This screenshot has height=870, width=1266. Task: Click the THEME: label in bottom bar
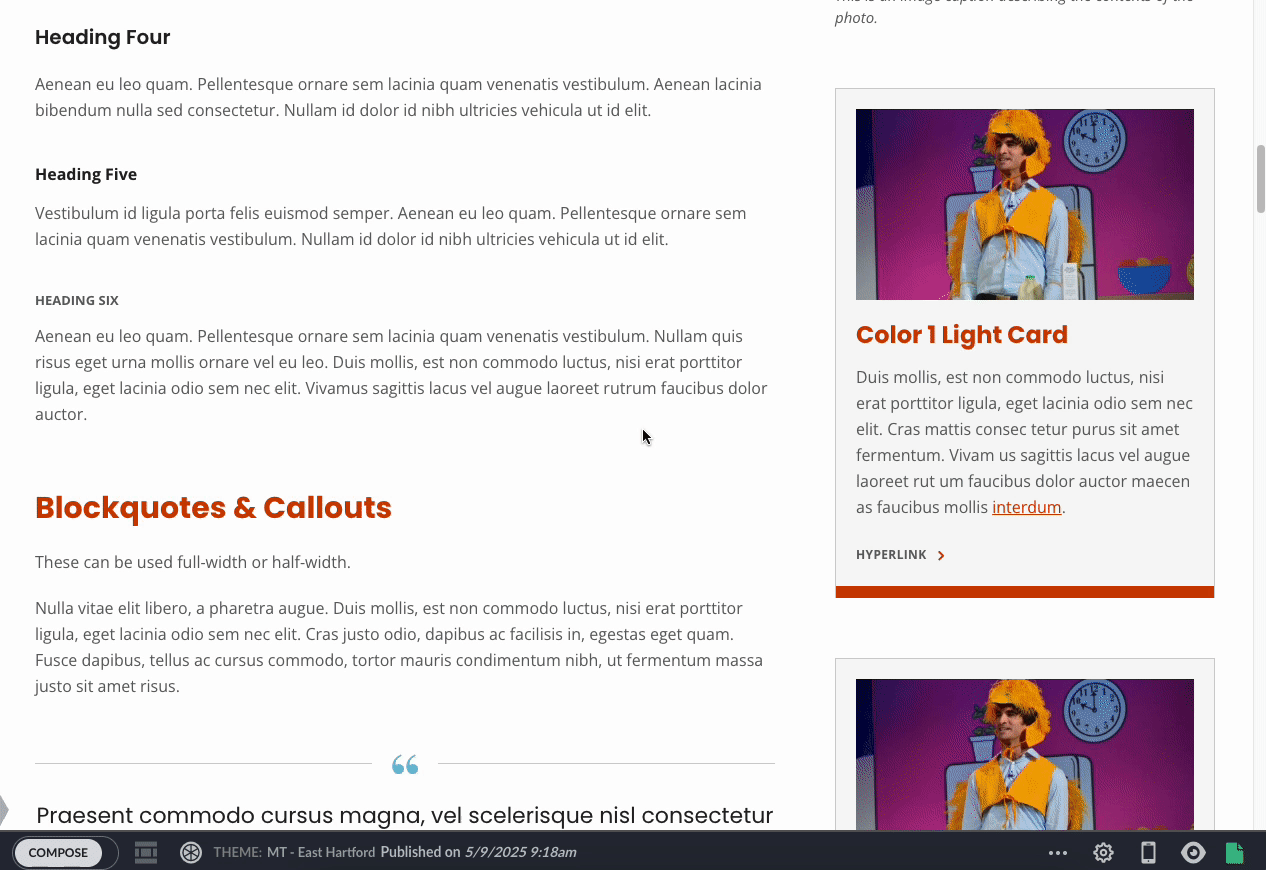[x=237, y=852]
